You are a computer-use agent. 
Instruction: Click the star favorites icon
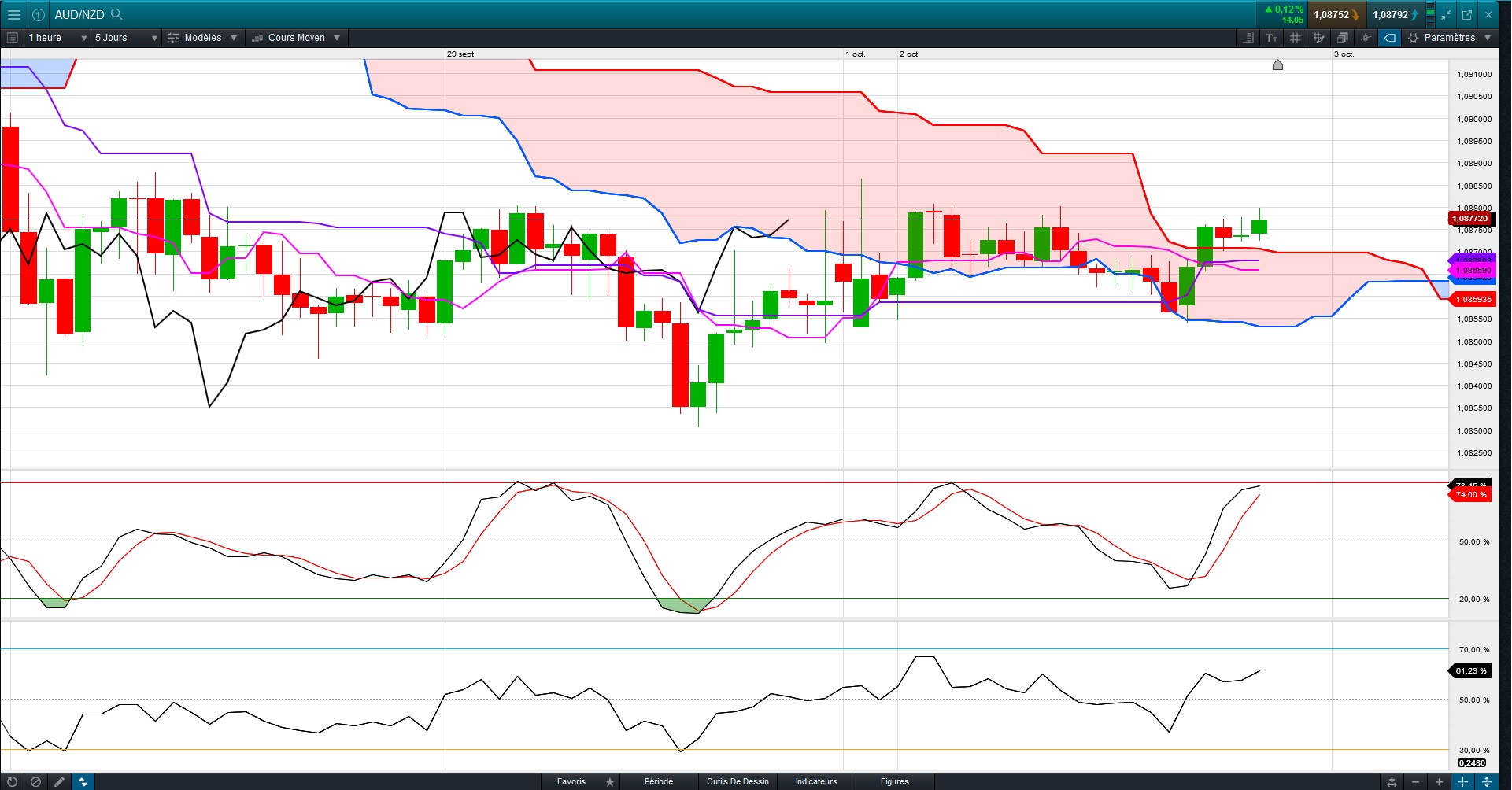click(x=610, y=781)
